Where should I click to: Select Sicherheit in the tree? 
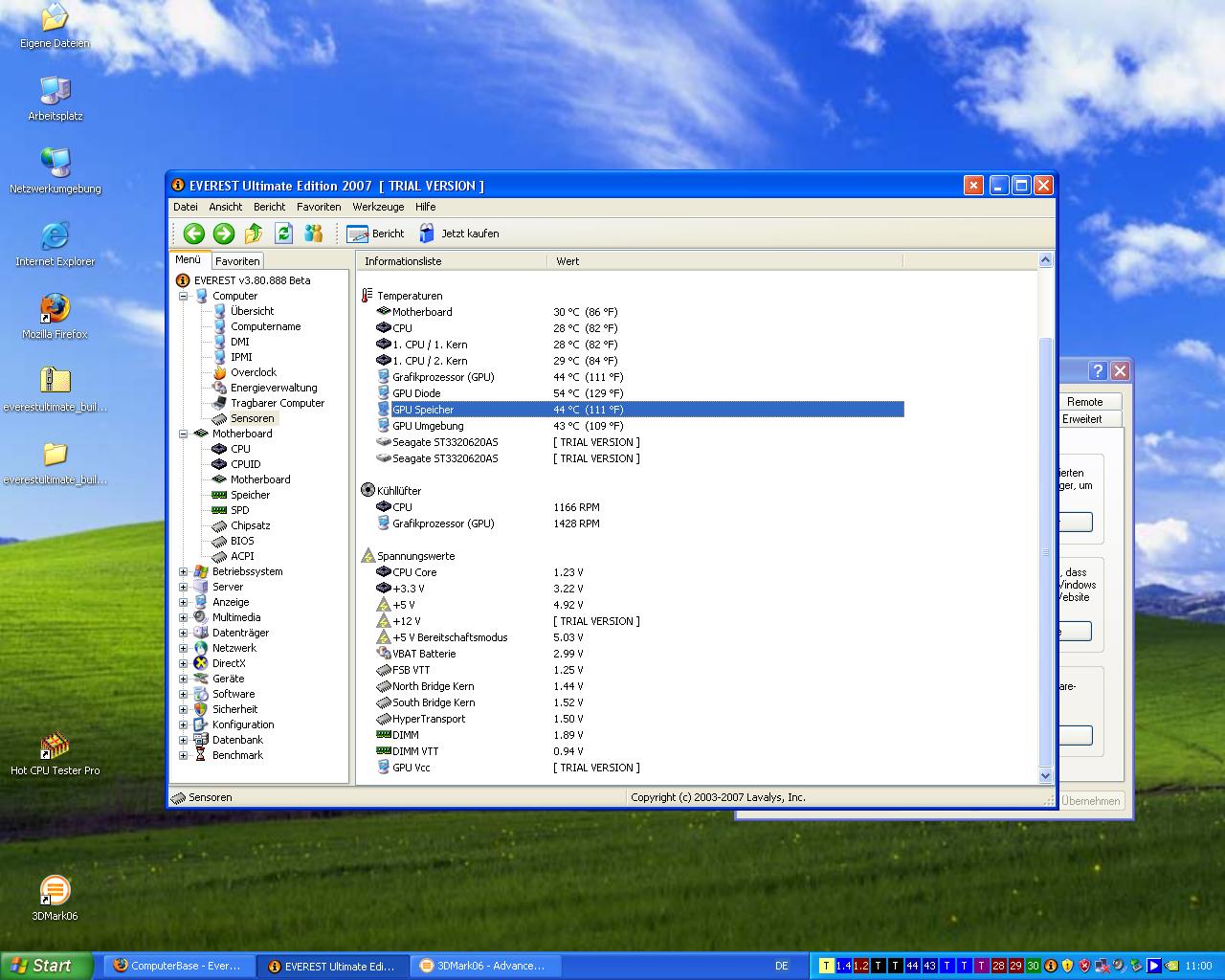pyautogui.click(x=234, y=709)
